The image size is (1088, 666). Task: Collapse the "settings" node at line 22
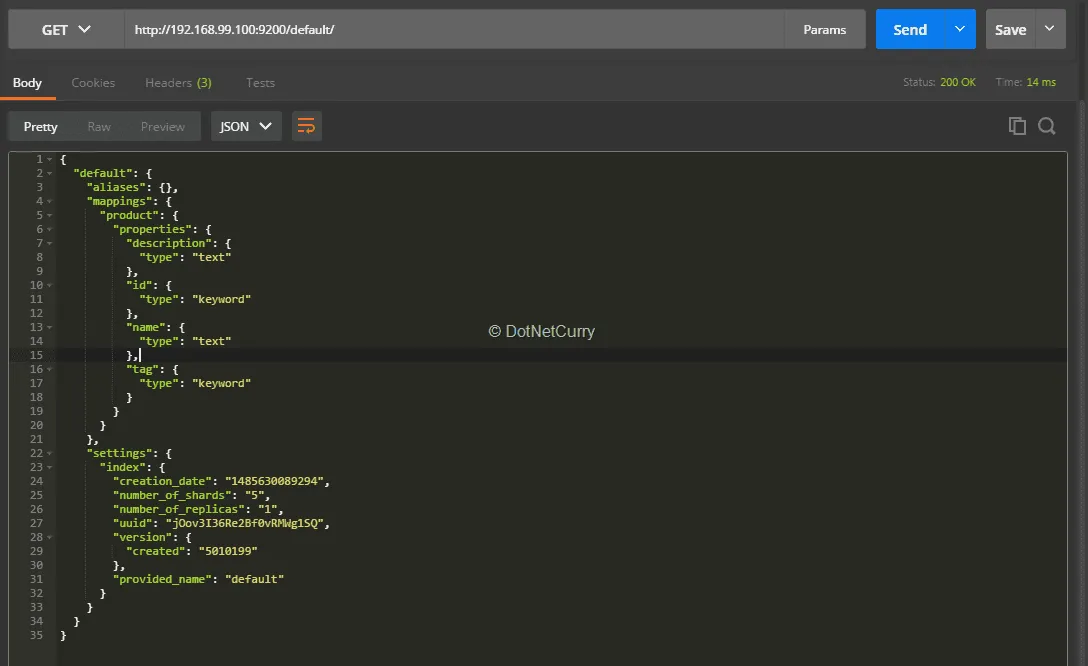[x=50, y=453]
